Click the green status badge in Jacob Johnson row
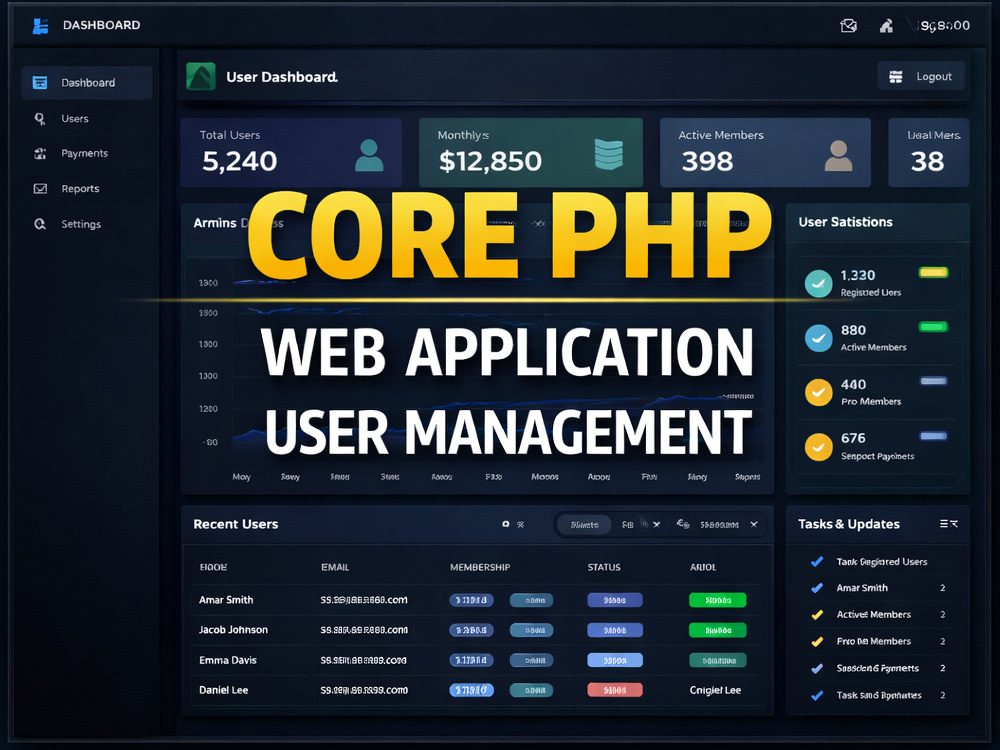 pyautogui.click(x=717, y=630)
